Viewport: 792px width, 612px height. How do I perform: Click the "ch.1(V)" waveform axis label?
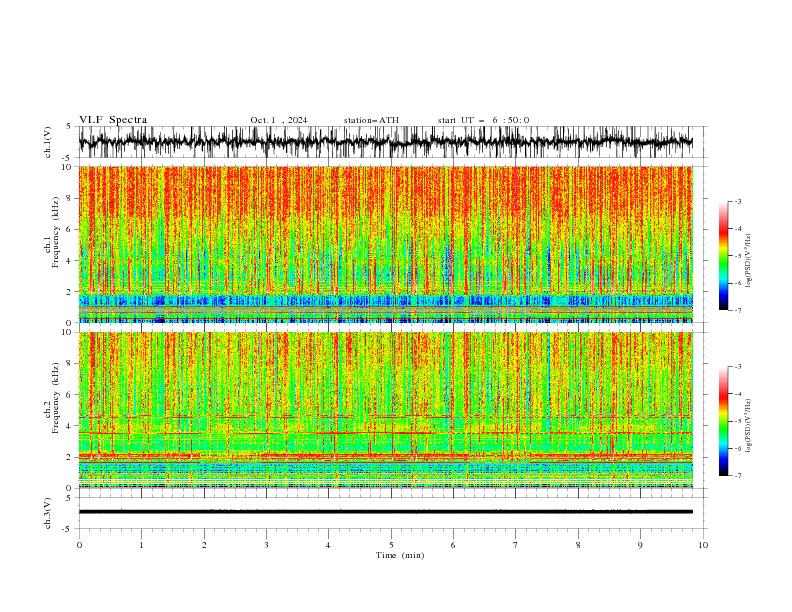[48, 142]
